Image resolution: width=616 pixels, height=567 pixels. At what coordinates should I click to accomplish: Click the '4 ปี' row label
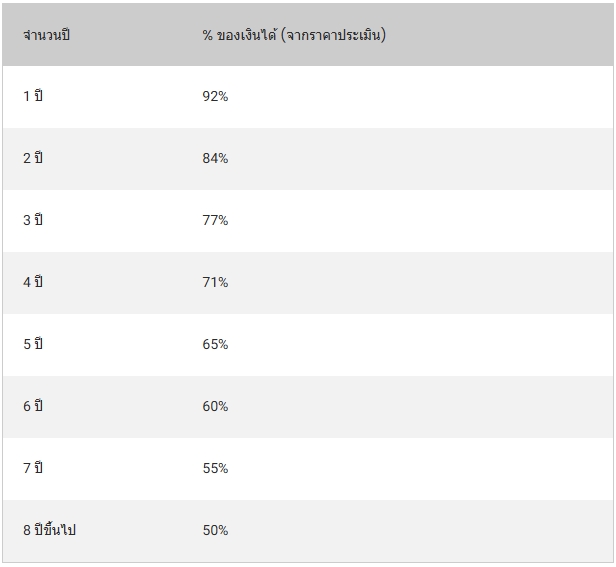33,283
